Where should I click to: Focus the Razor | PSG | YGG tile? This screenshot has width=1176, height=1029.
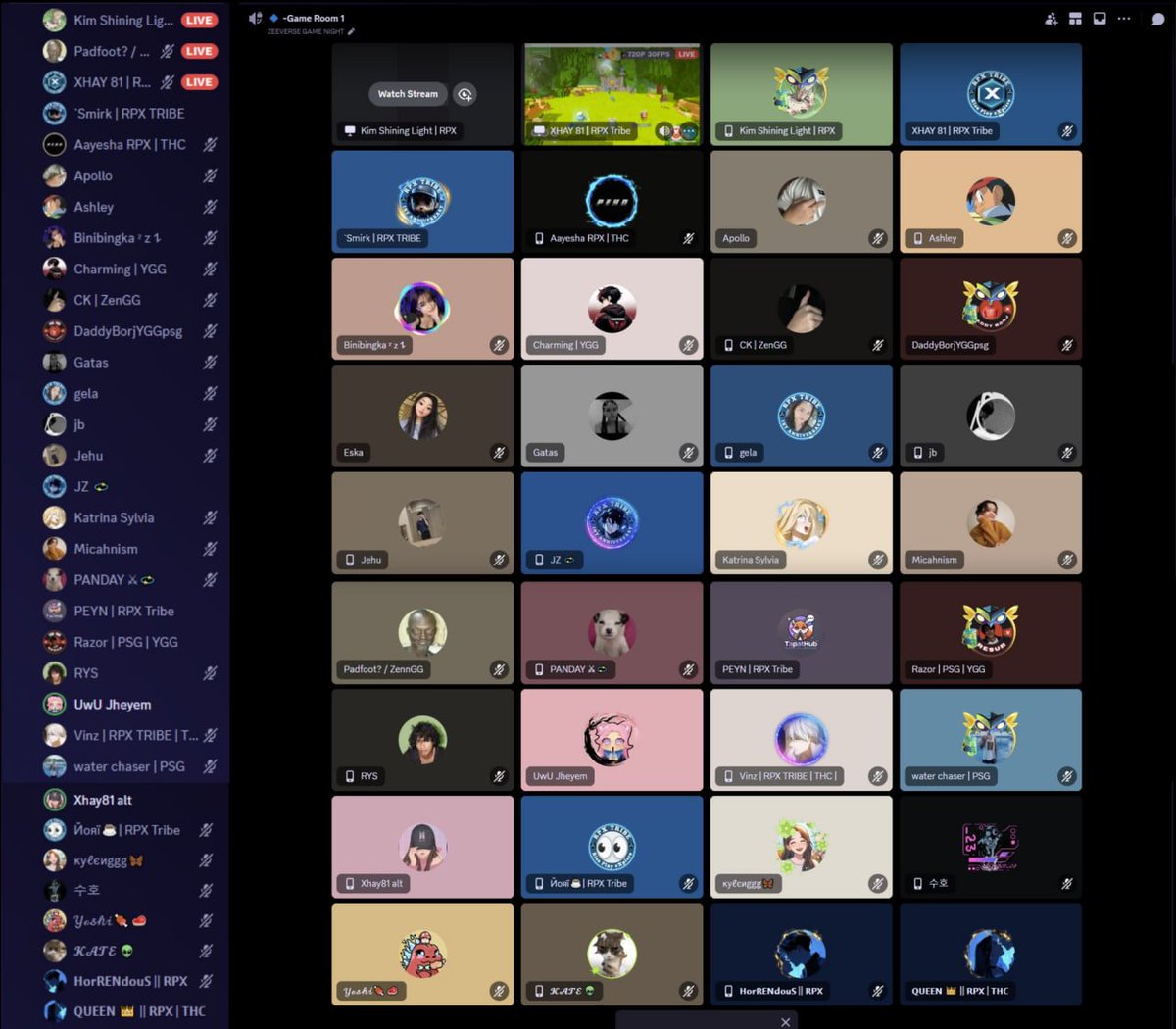click(x=991, y=633)
